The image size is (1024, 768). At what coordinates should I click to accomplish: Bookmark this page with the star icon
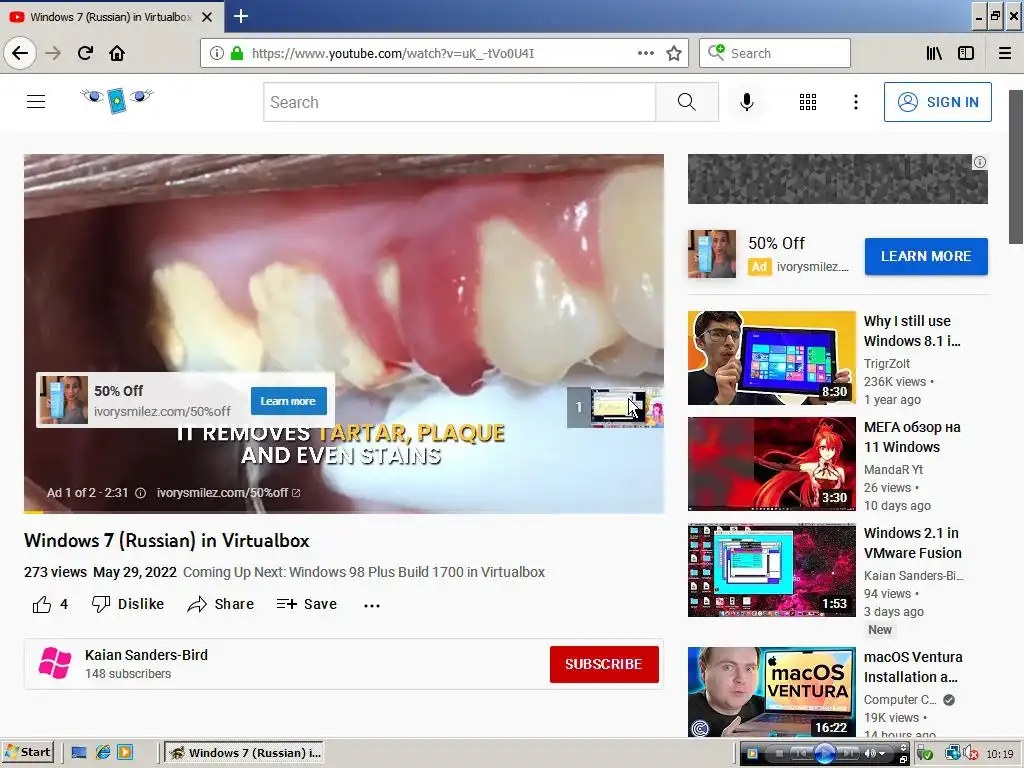(x=674, y=53)
